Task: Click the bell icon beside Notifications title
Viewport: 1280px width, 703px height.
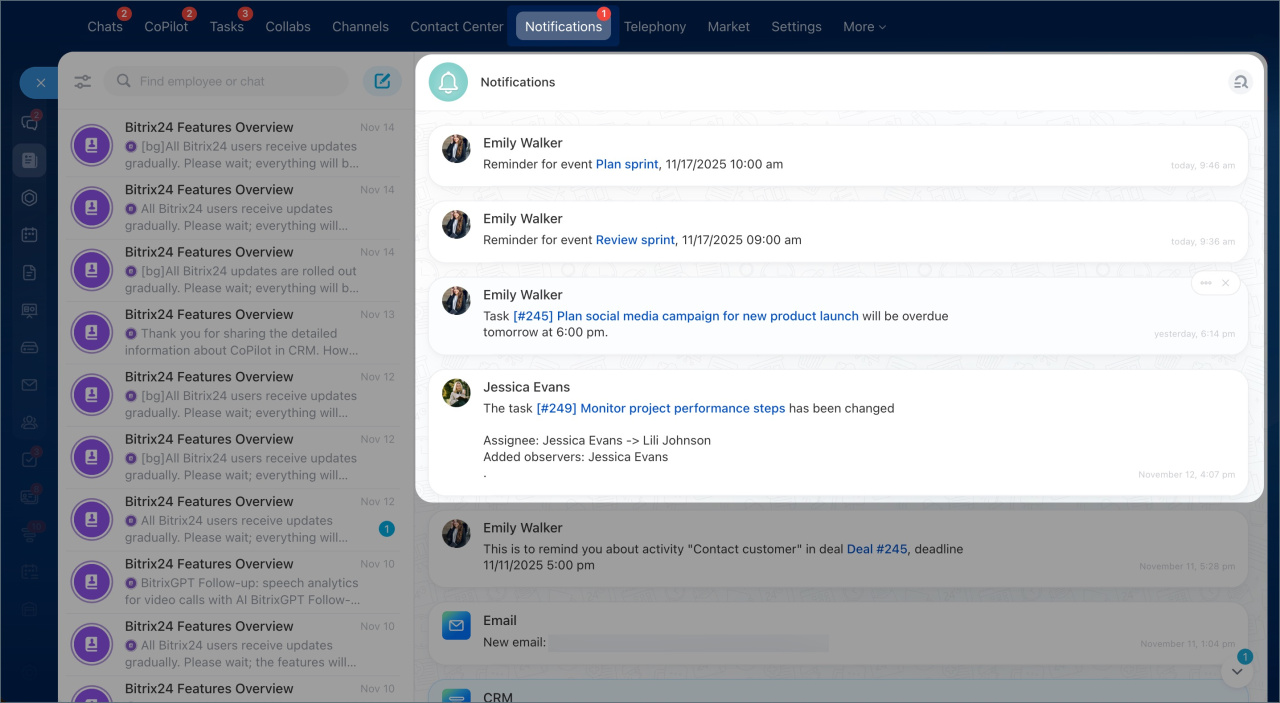Action: click(448, 82)
